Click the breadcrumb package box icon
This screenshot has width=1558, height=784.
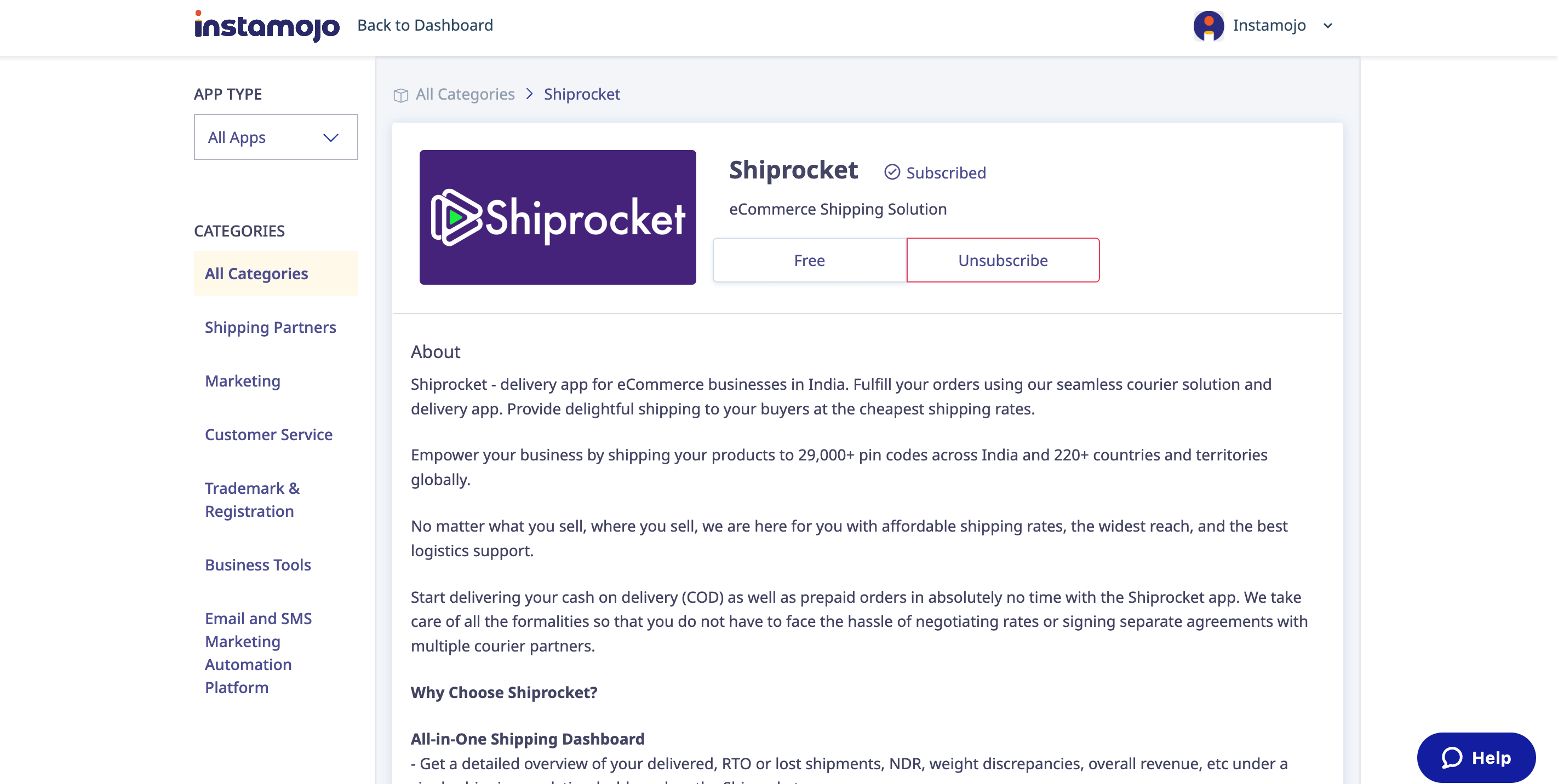[400, 95]
